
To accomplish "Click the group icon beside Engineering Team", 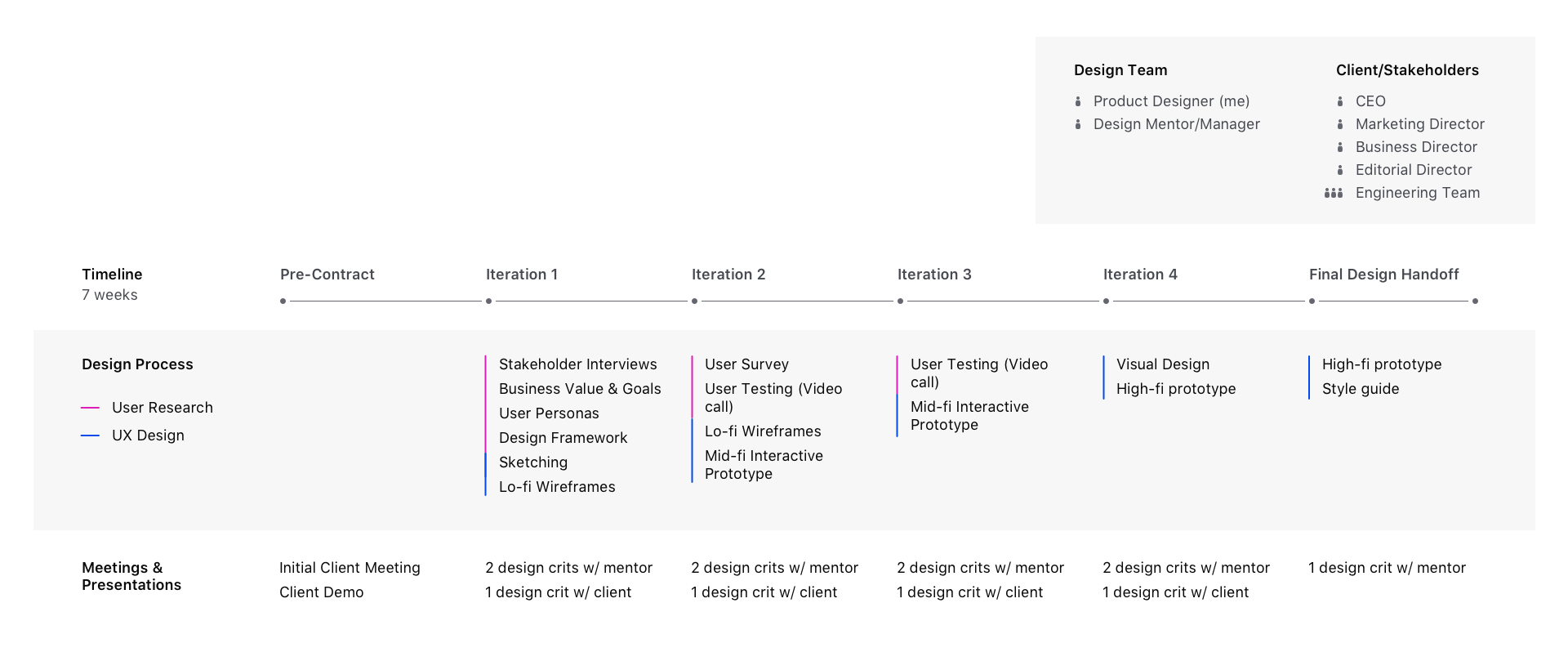I will click(1334, 193).
